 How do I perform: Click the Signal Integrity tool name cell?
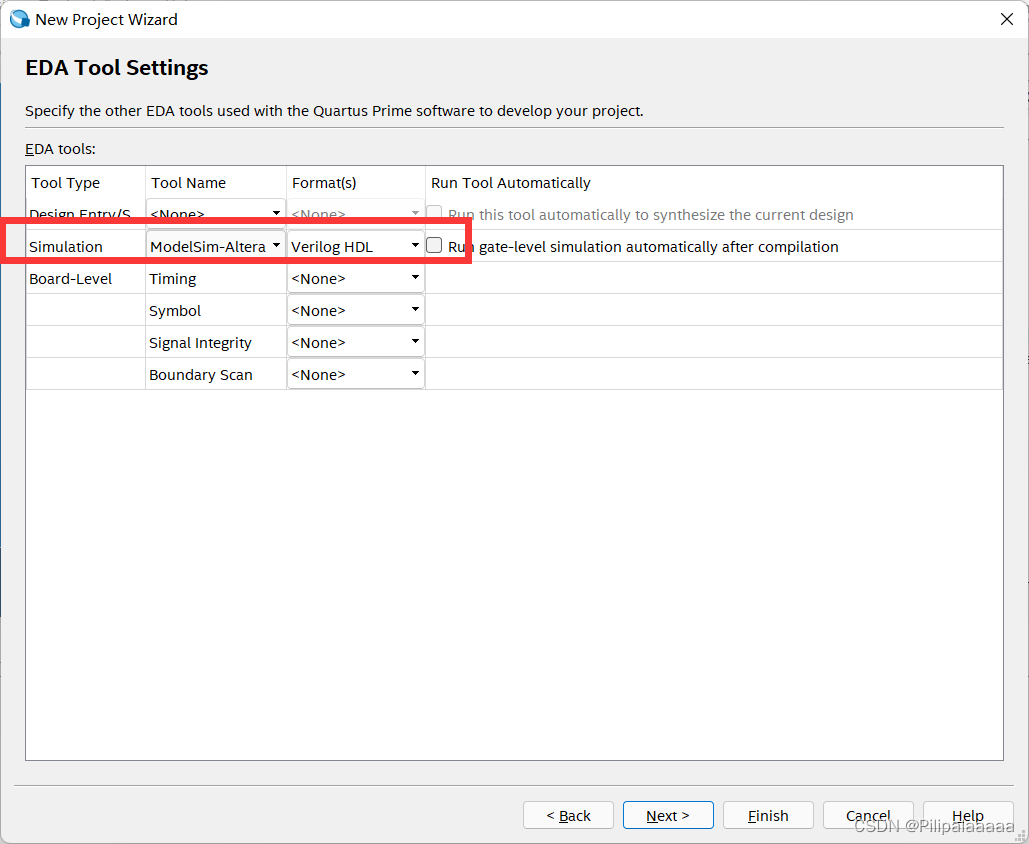click(216, 343)
